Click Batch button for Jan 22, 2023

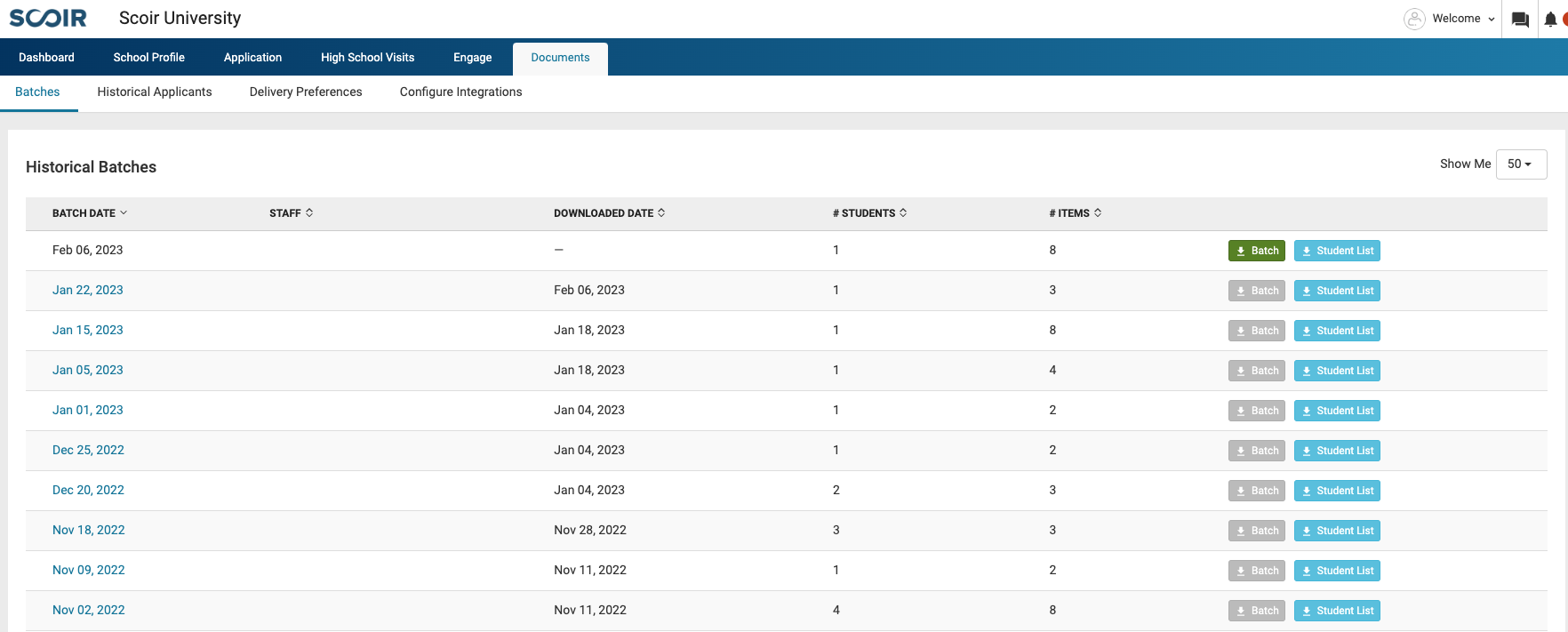(1257, 291)
